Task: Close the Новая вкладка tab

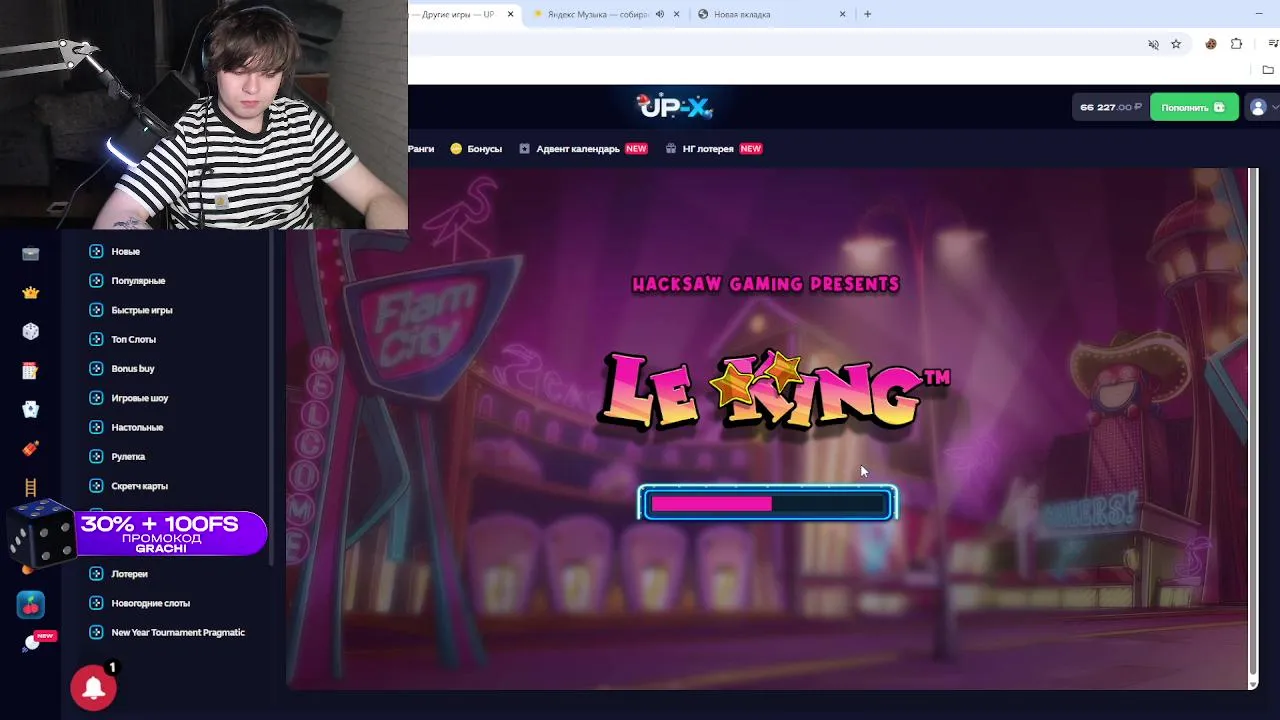Action: pyautogui.click(x=842, y=14)
